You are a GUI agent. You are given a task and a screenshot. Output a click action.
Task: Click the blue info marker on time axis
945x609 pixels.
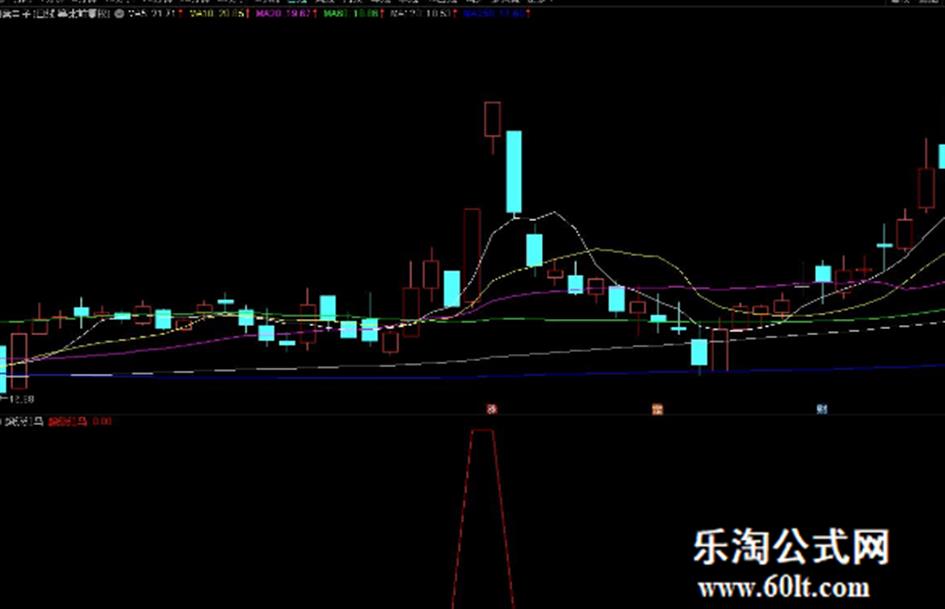tap(821, 409)
